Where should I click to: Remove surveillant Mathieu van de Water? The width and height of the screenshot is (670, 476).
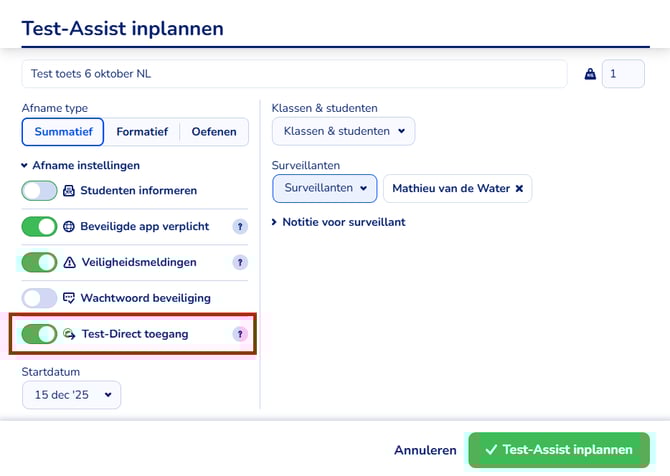[x=519, y=188]
